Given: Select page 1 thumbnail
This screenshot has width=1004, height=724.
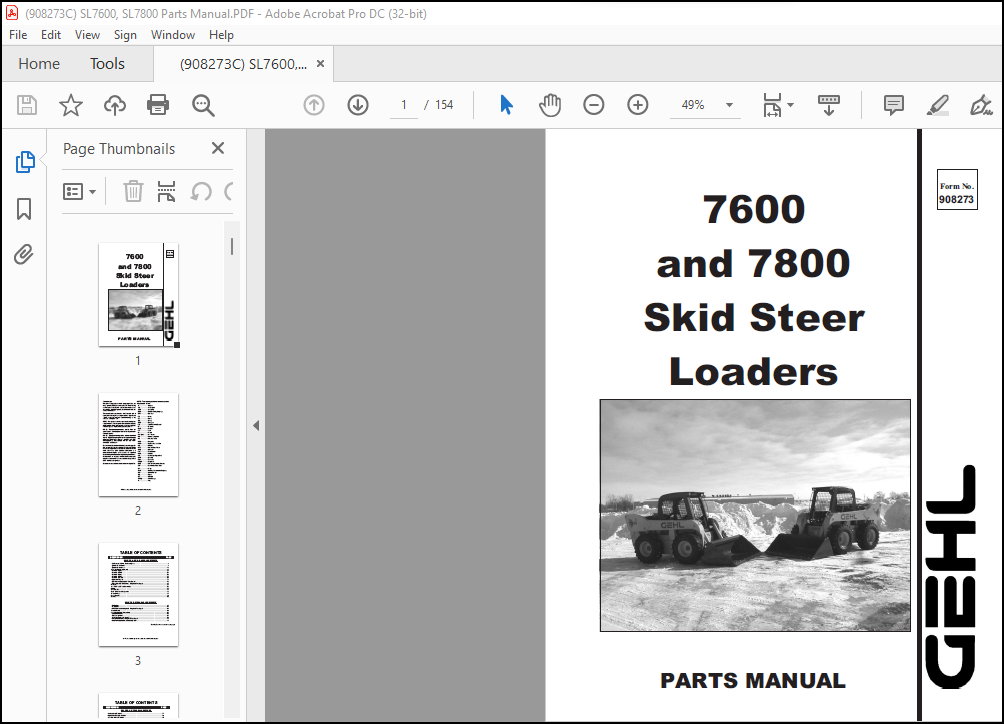Looking at the screenshot, I should point(138,294).
